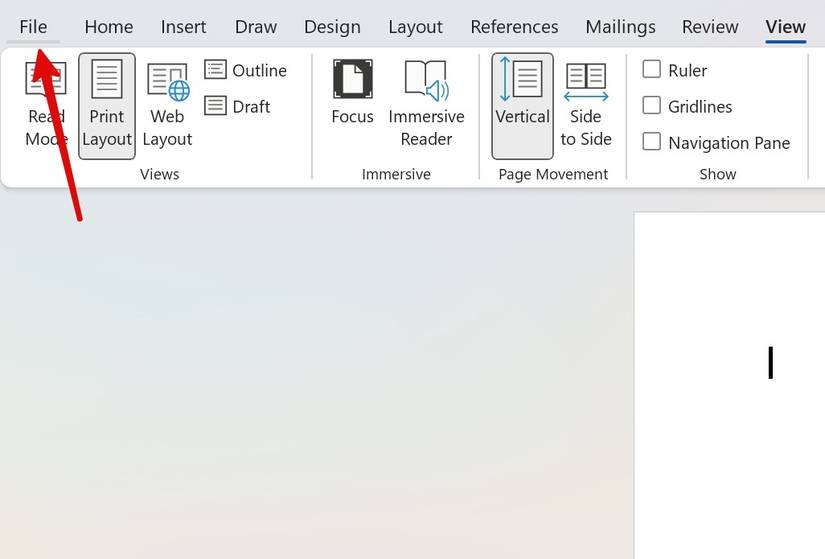Turn on Gridlines checkbox
This screenshot has width=825, height=559.
[x=651, y=105]
